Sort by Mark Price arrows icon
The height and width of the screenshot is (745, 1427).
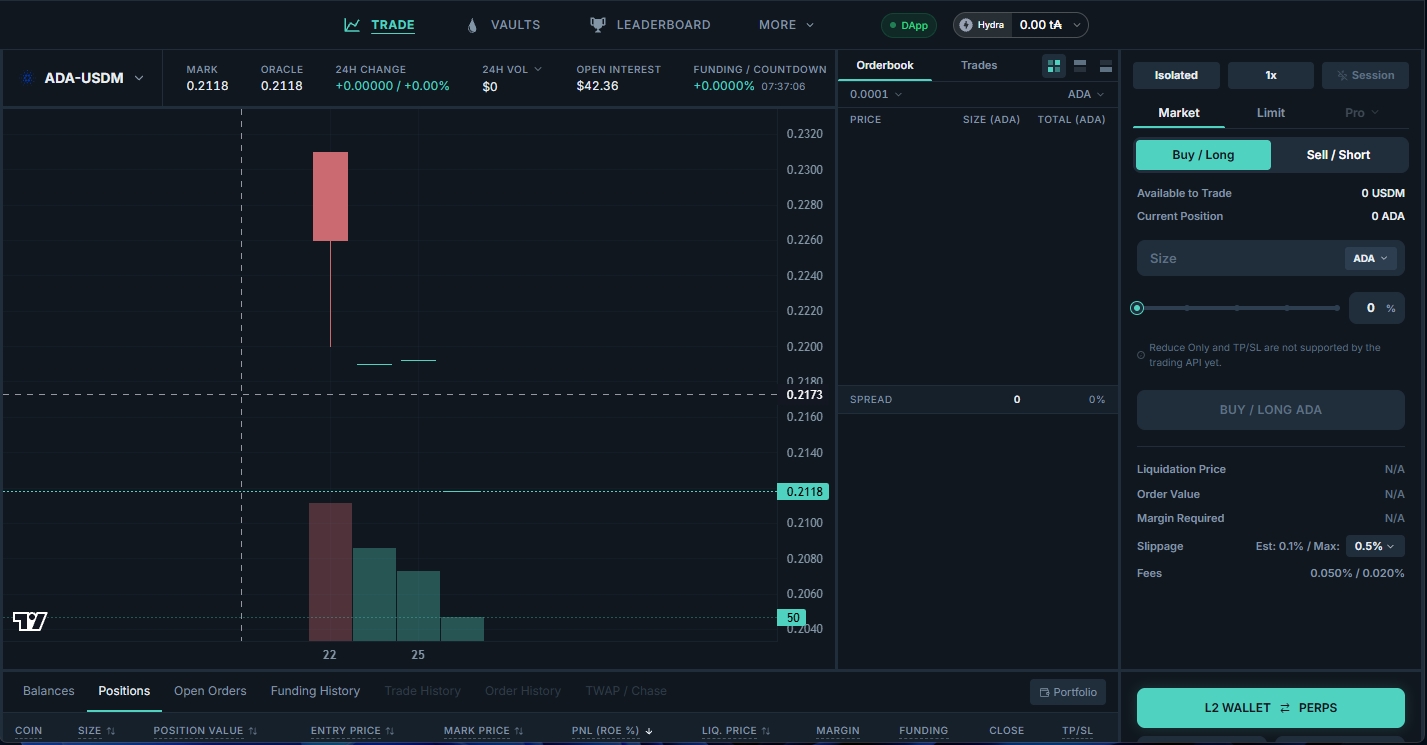click(518, 731)
